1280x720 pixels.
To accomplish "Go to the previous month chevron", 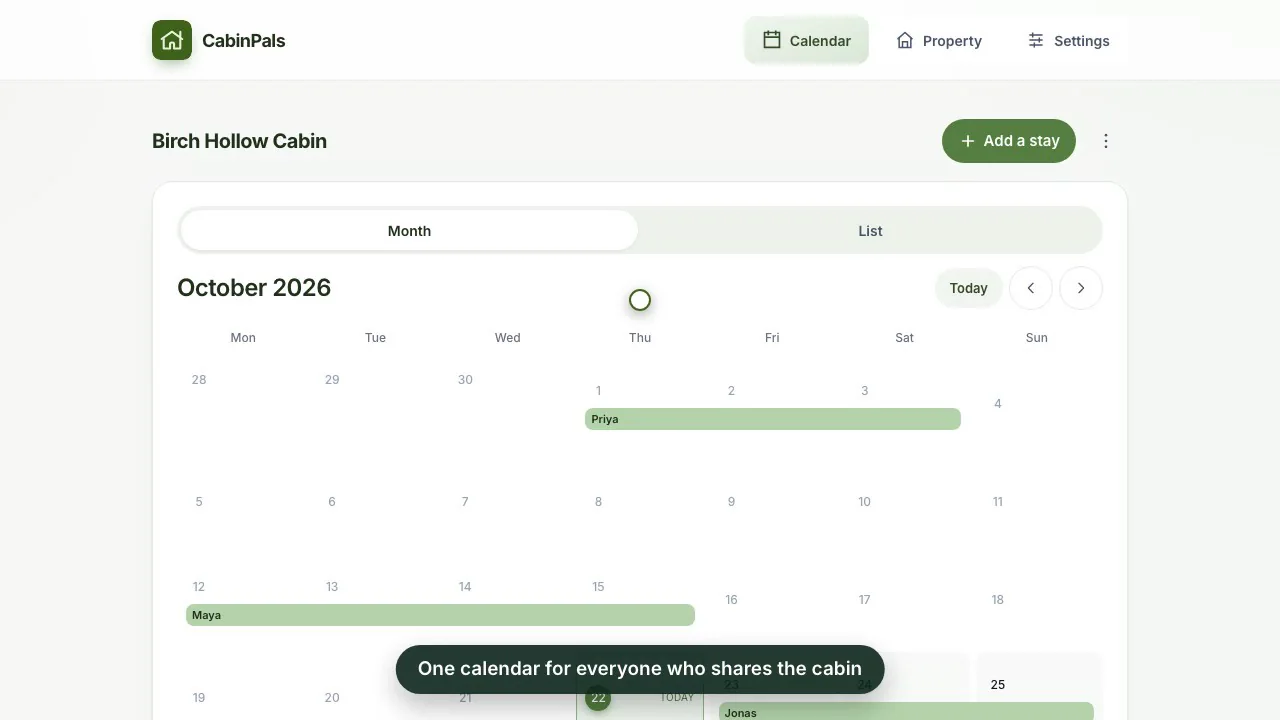I will 1031,288.
